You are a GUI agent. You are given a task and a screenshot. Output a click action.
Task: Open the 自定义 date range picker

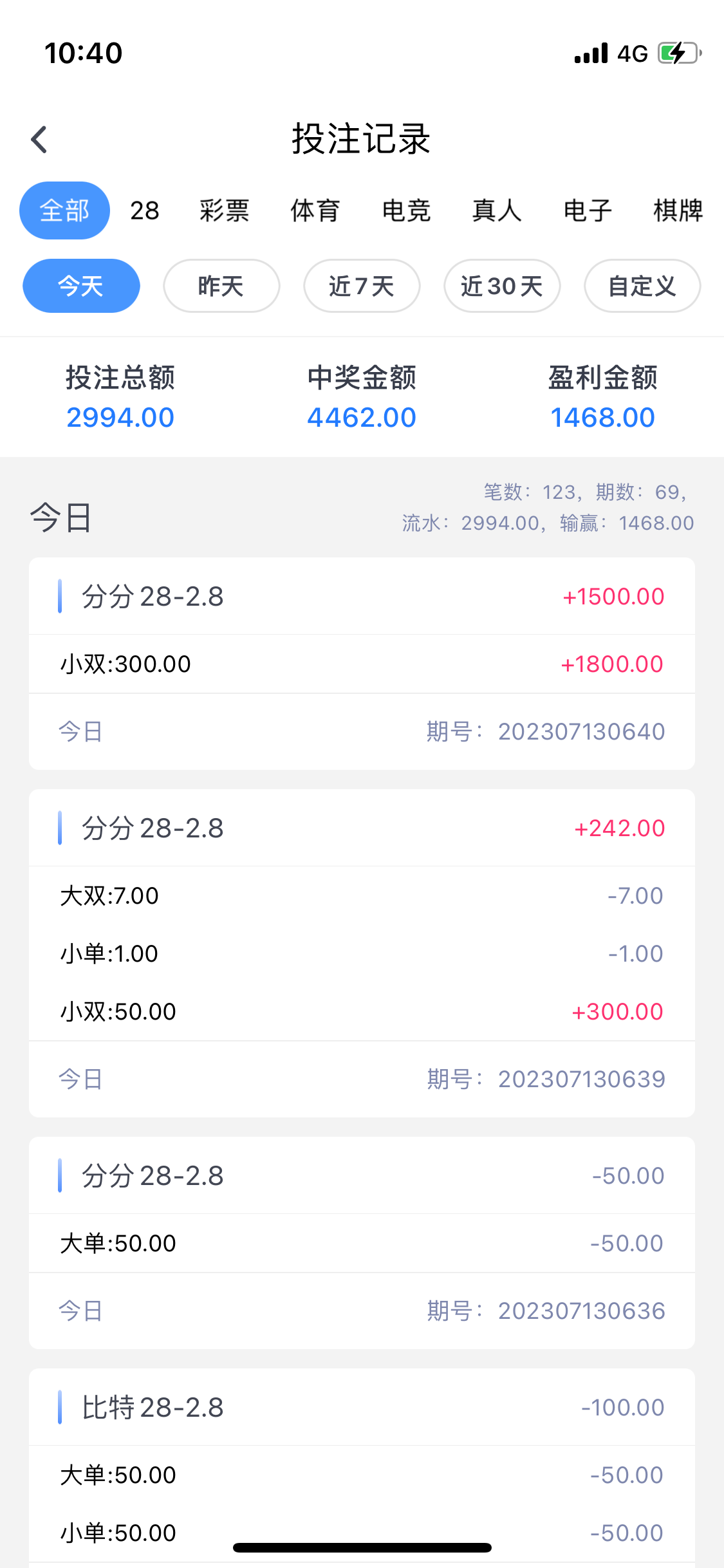(642, 286)
